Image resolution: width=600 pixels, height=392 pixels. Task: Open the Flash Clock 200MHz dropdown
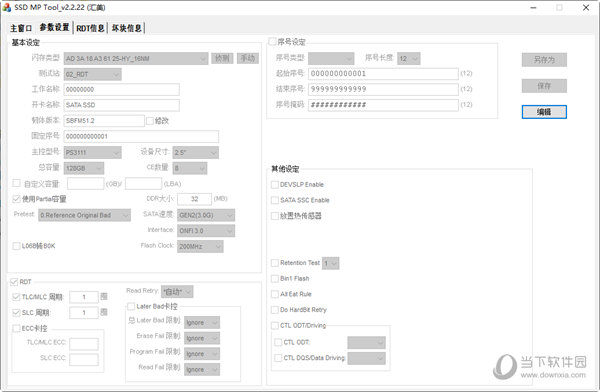point(200,246)
